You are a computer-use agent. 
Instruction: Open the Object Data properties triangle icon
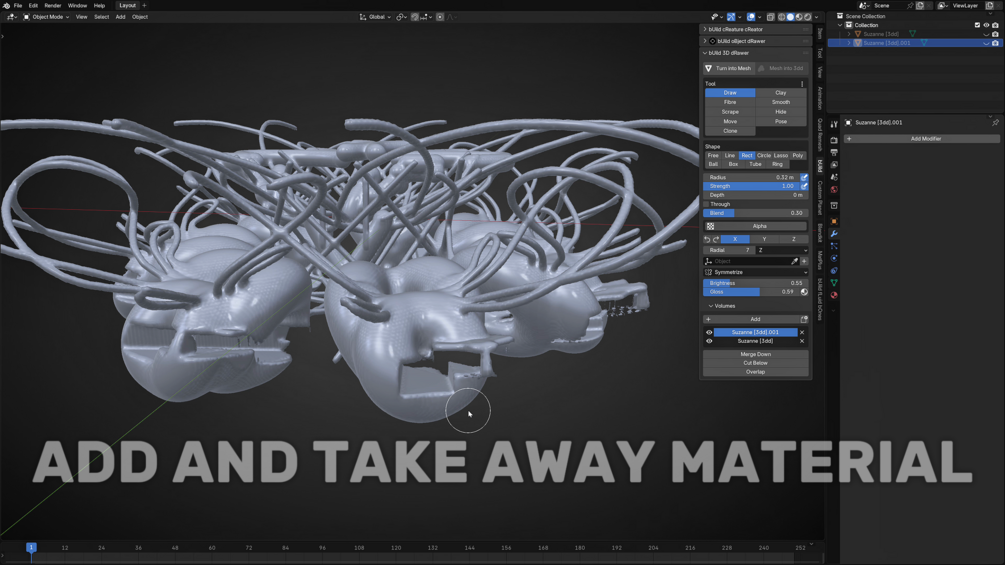(834, 282)
